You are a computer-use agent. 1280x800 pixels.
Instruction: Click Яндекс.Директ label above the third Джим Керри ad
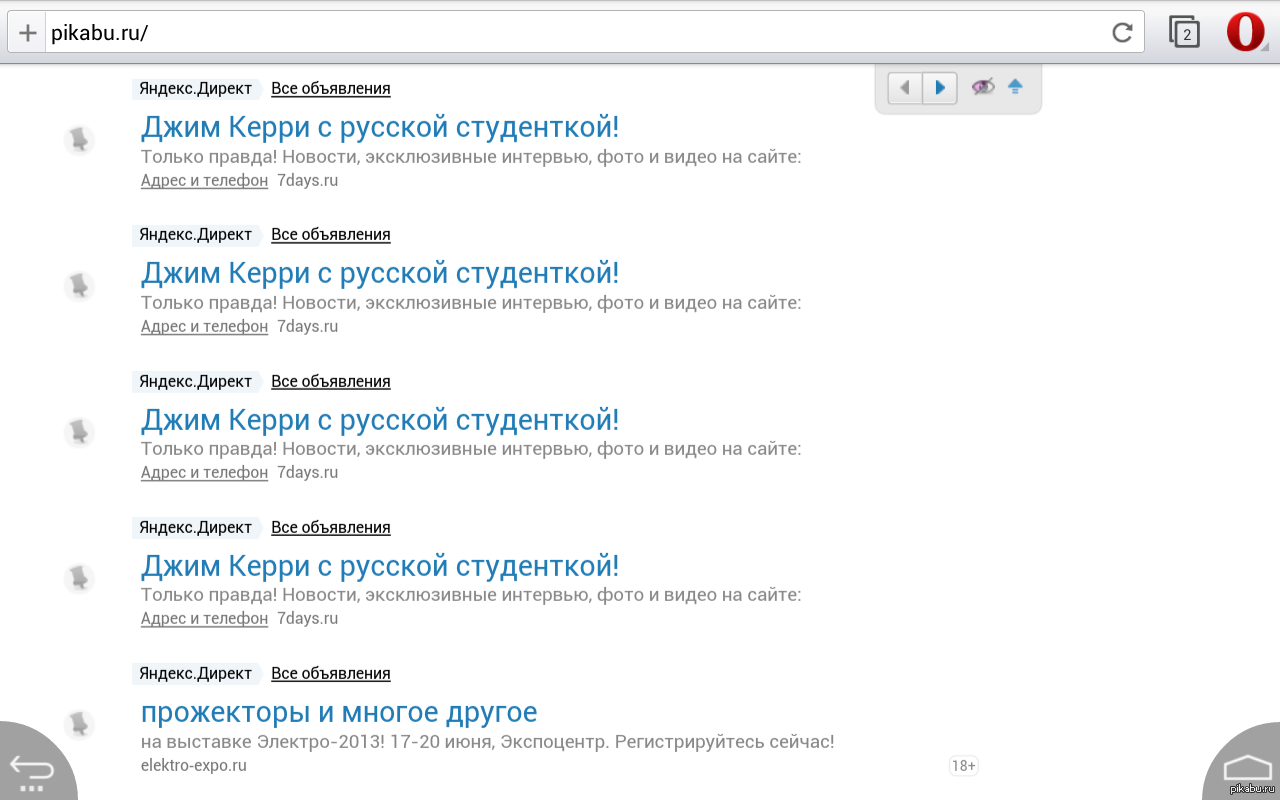[x=196, y=381]
